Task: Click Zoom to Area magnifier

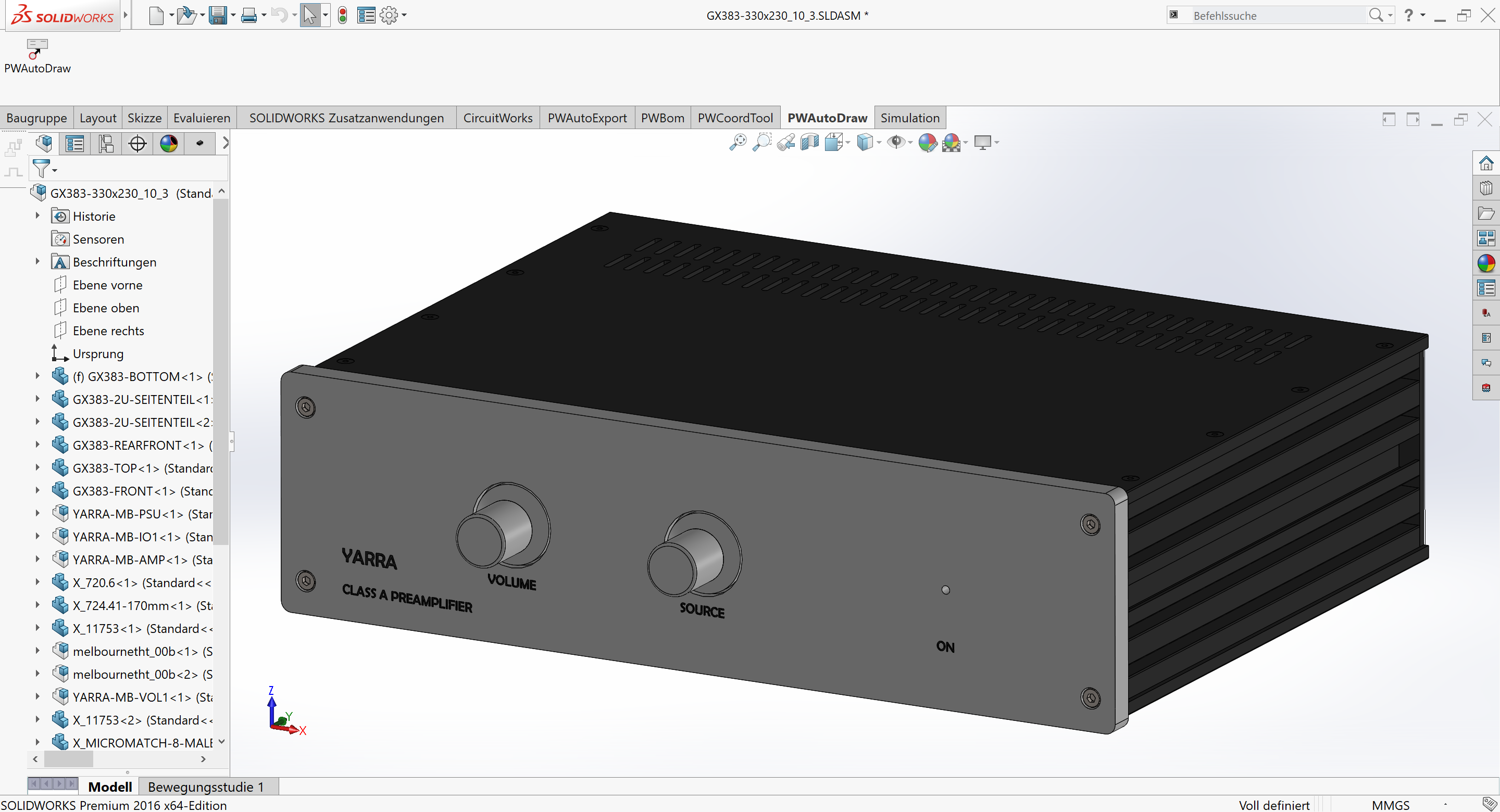Action: (x=761, y=142)
